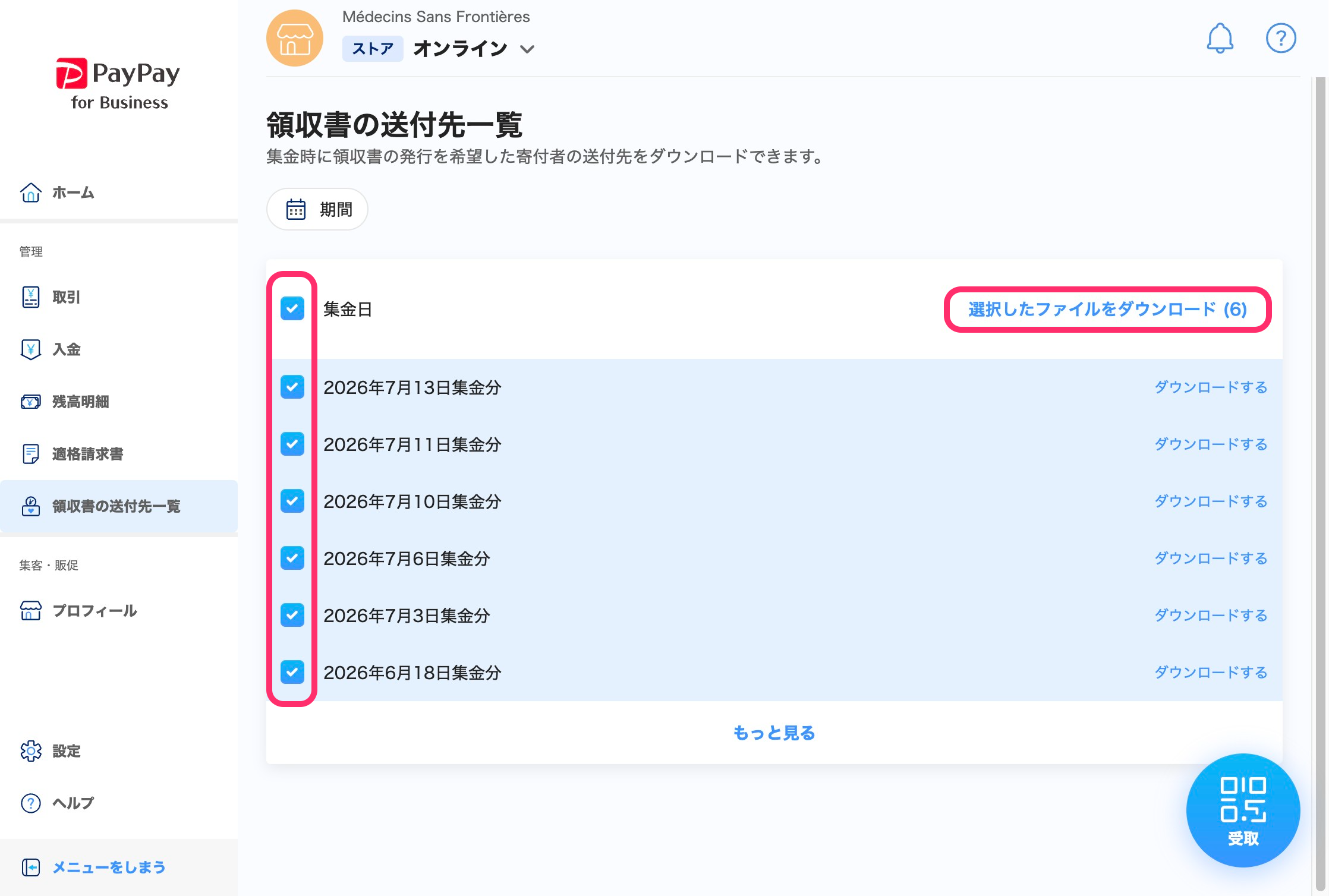1329x896 pixels.
Task: Click the オンライン store name text
Action: (x=460, y=49)
